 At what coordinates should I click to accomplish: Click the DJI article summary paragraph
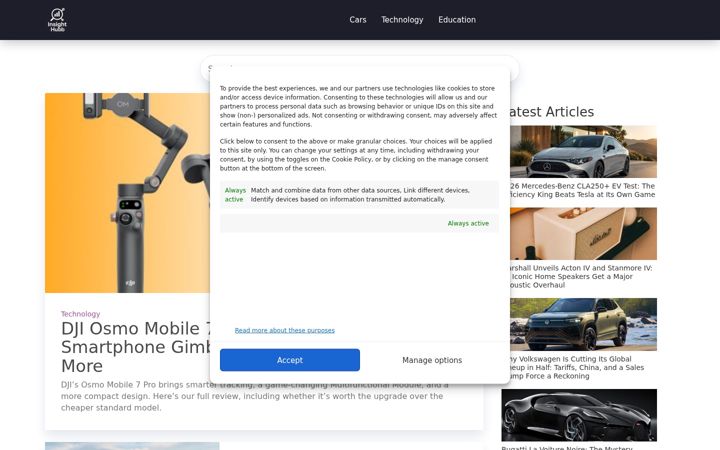click(254, 396)
